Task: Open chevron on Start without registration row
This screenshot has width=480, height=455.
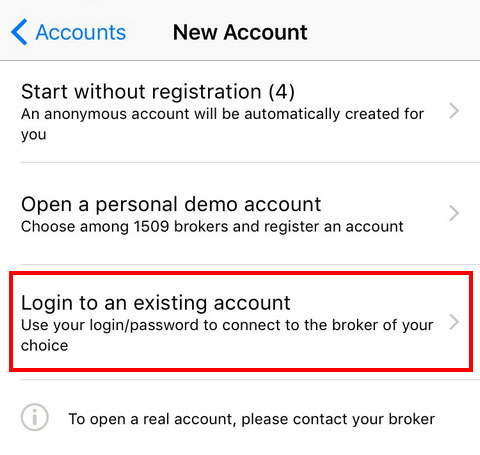Action: [x=454, y=111]
